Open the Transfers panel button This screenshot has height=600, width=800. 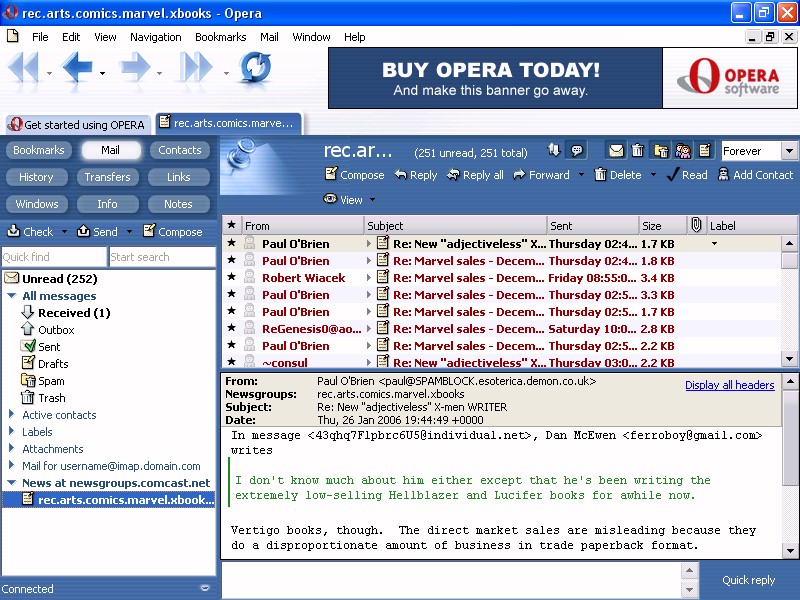click(107, 177)
